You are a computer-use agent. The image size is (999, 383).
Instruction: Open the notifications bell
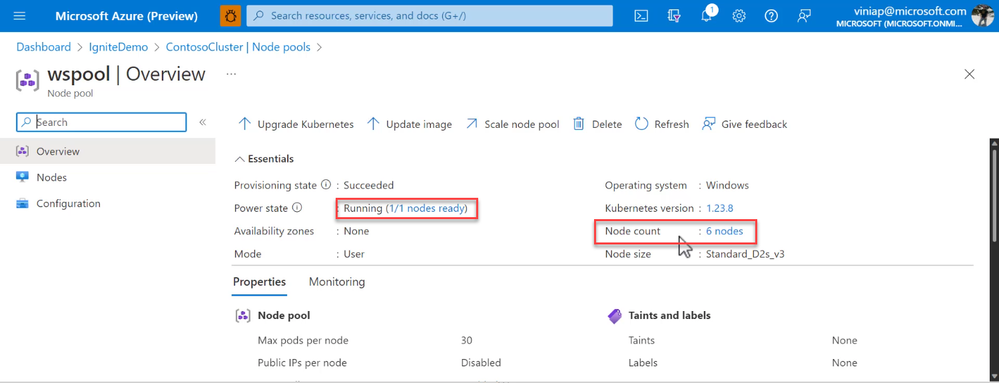[707, 16]
